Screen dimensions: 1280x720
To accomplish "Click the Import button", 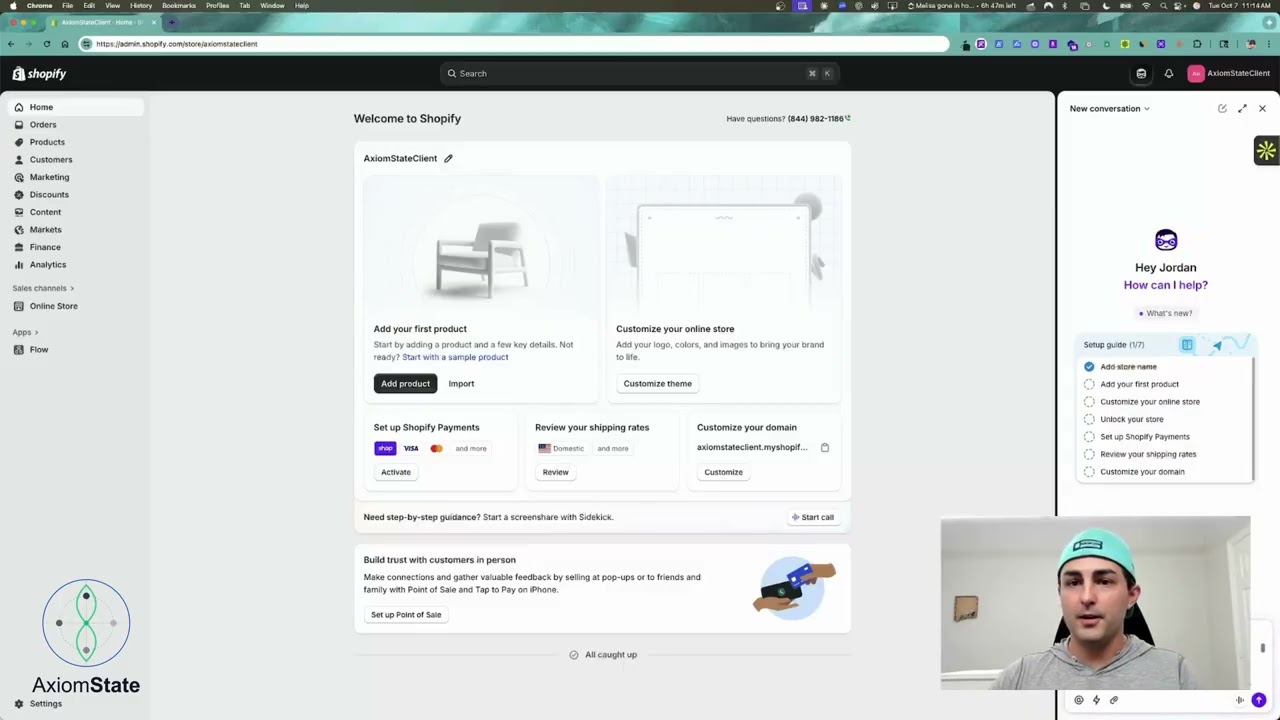I will click(461, 384).
